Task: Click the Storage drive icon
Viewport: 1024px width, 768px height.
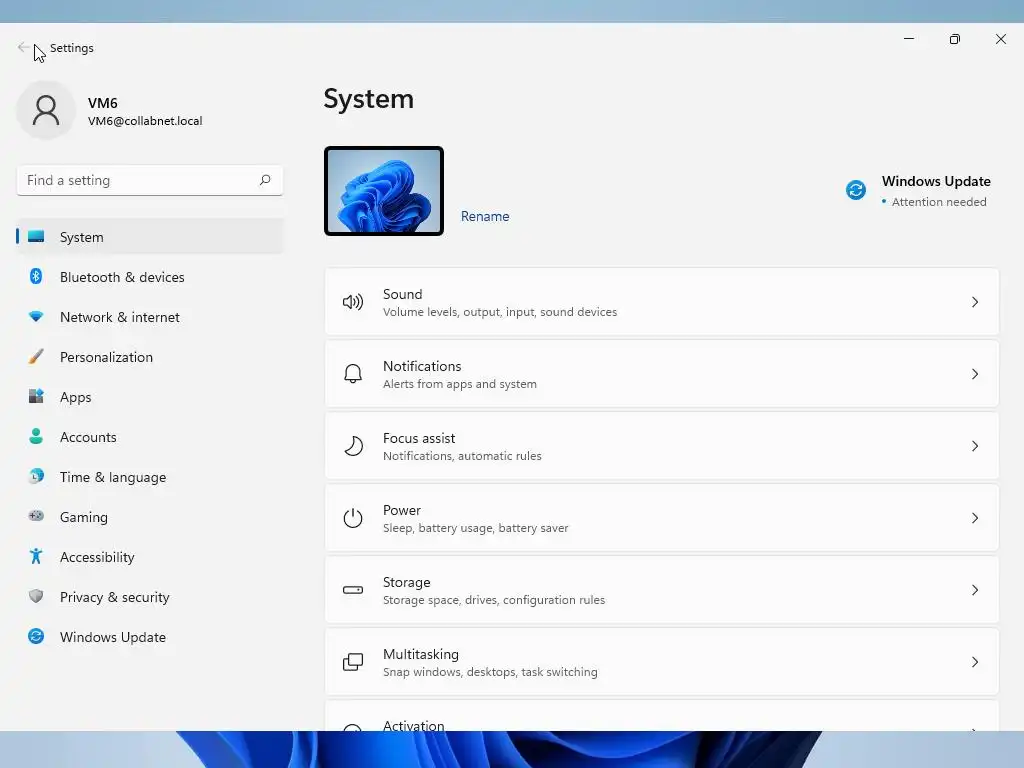Action: point(353,590)
